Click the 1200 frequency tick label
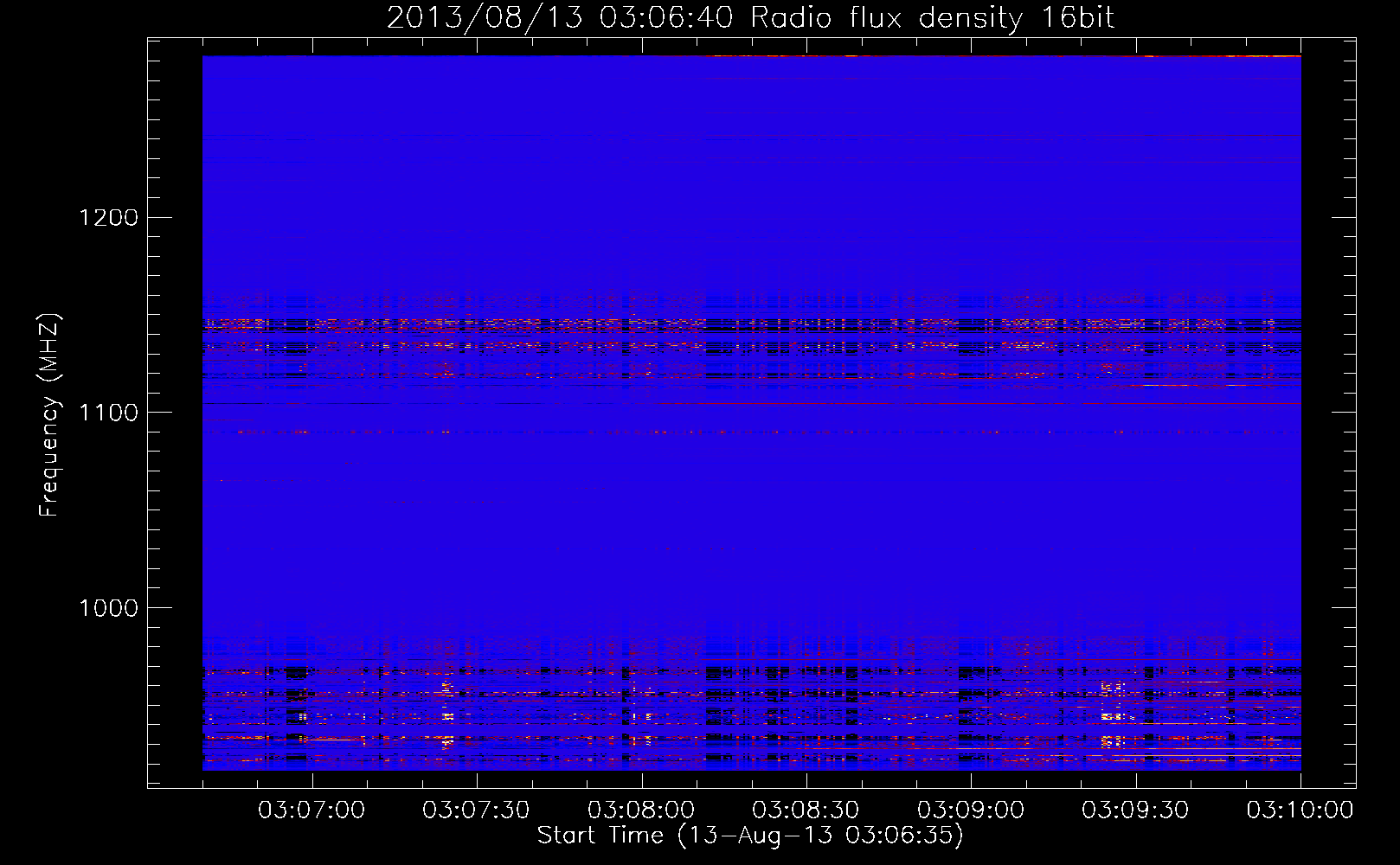The width and height of the screenshot is (1400, 865). (108, 217)
